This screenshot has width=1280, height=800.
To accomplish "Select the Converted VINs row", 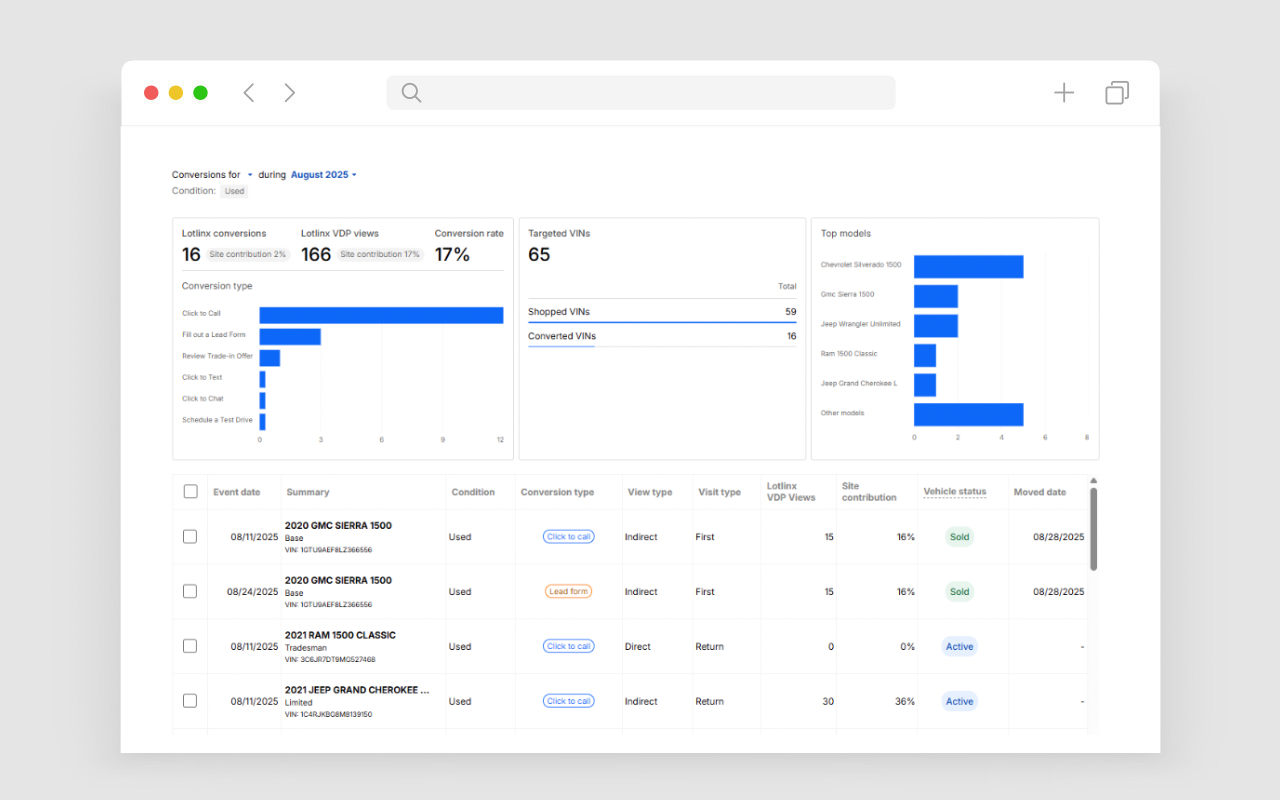I will tap(661, 336).
